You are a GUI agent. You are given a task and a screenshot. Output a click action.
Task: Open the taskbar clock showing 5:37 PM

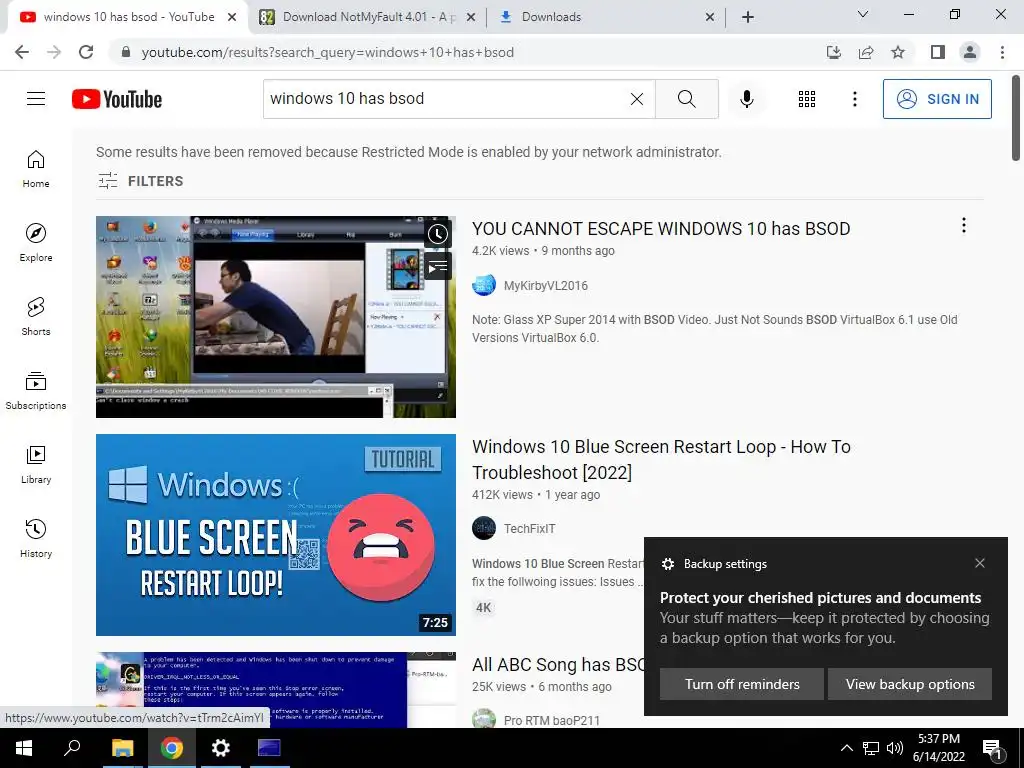coord(939,748)
